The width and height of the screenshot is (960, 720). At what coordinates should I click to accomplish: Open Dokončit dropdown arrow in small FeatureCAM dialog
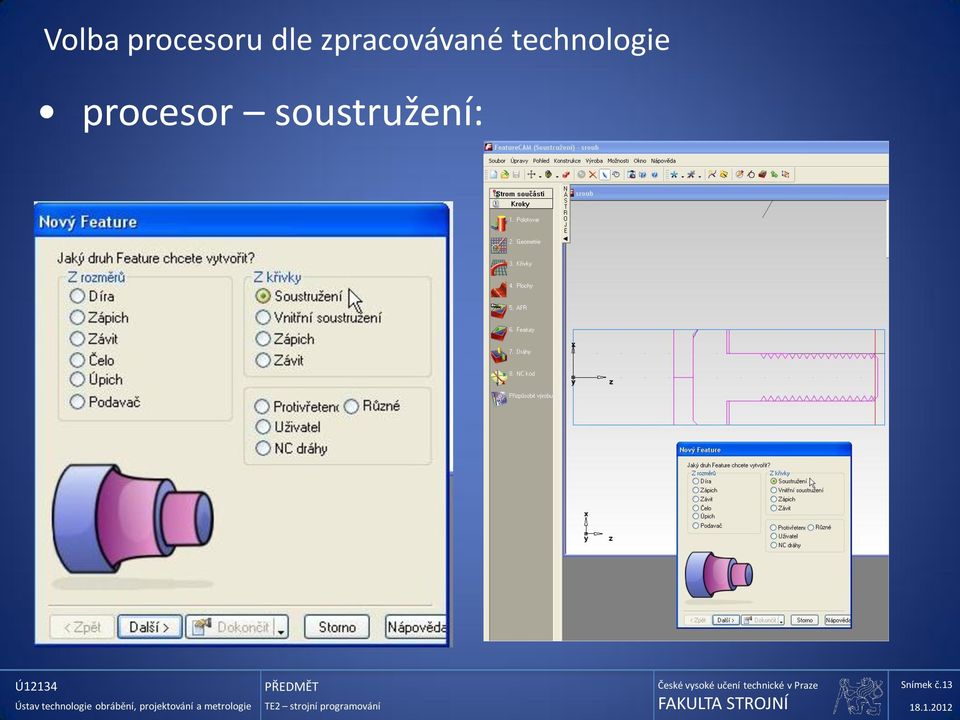click(782, 621)
